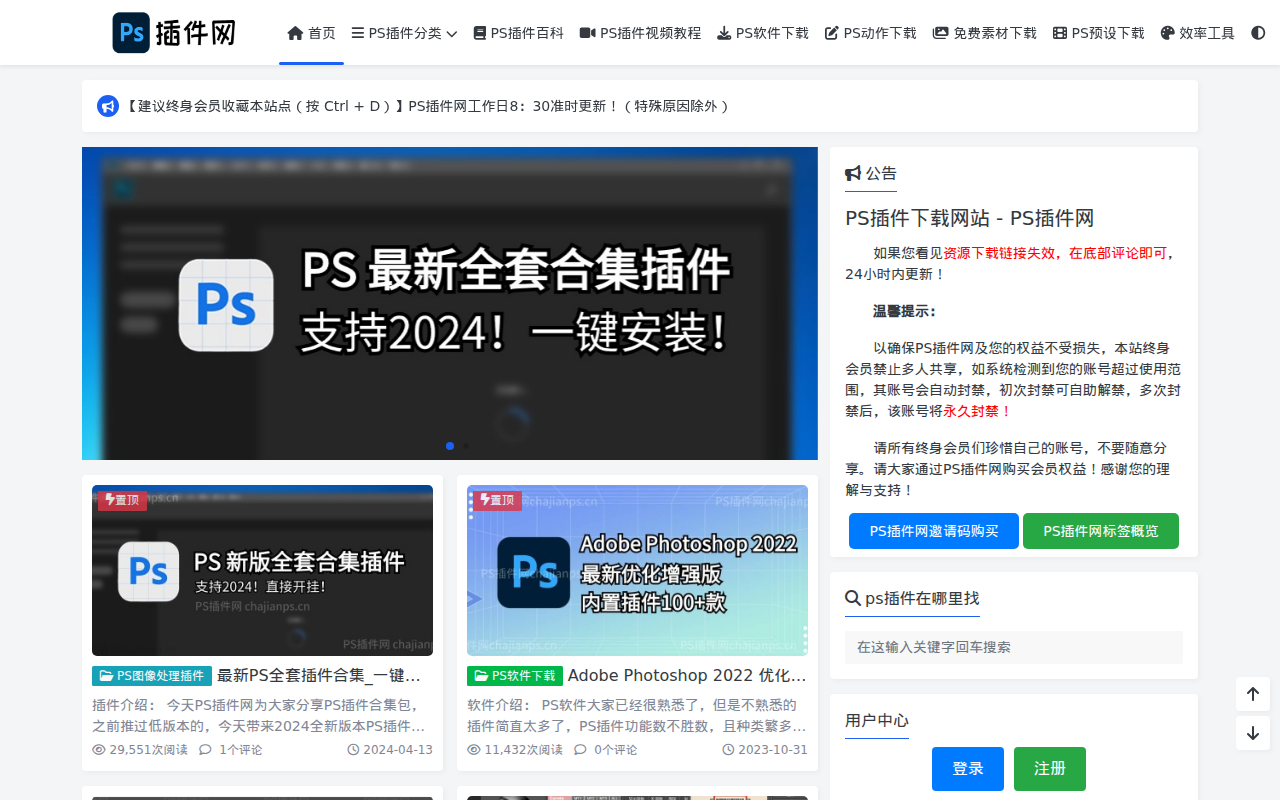Click the 用户中心 heading
This screenshot has width=1280, height=800.
tap(877, 720)
